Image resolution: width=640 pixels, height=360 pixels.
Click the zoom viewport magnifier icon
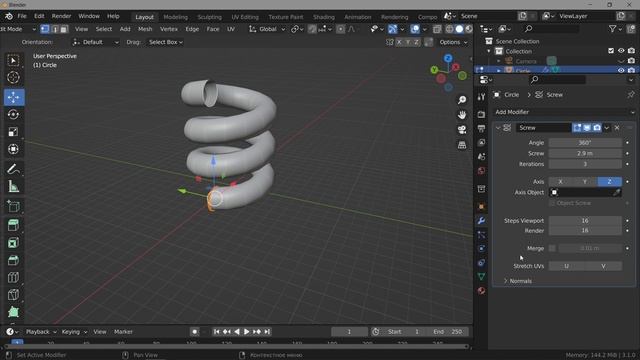pyautogui.click(x=462, y=100)
